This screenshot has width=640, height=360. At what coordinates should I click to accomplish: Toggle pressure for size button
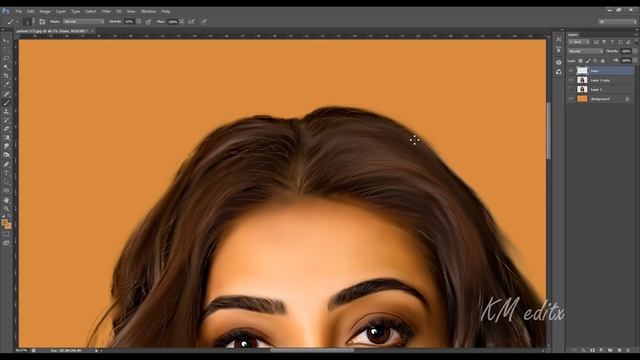(x=204, y=22)
